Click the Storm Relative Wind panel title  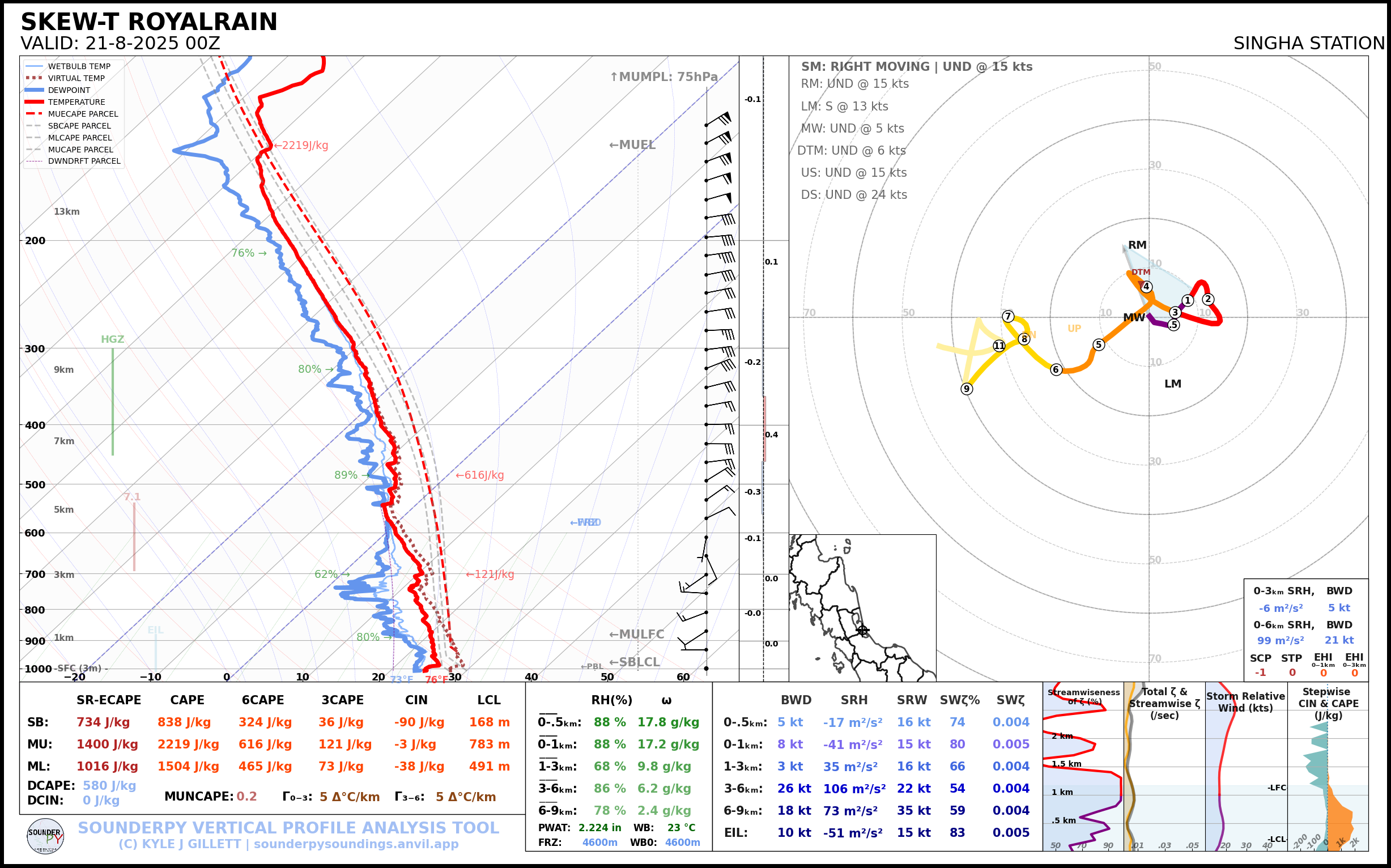point(1245,701)
